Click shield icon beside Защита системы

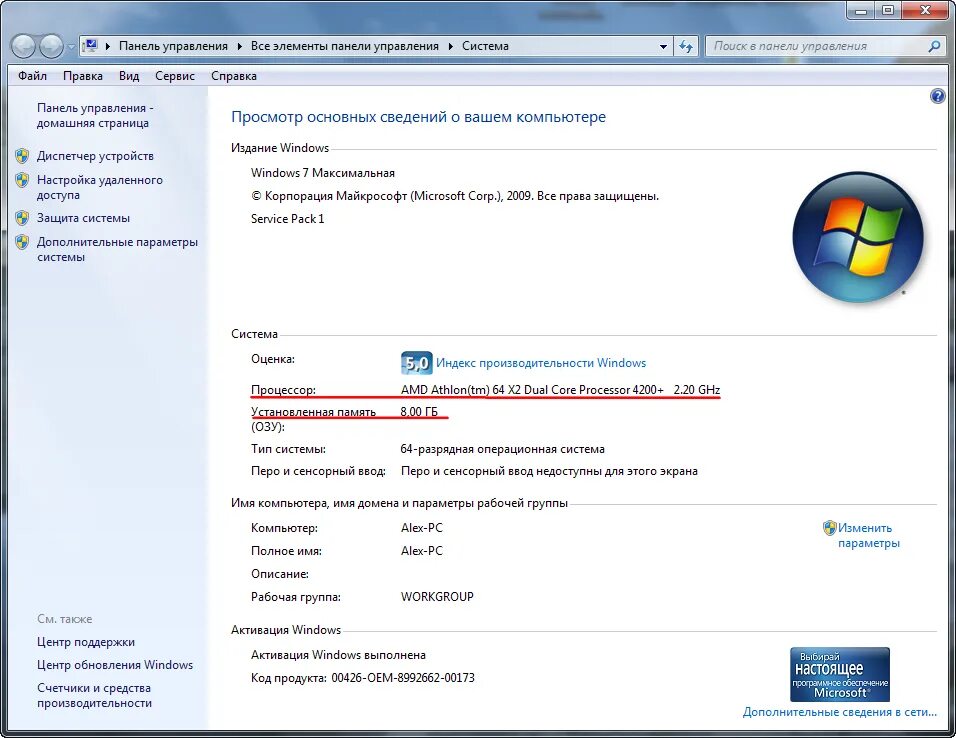[22, 218]
